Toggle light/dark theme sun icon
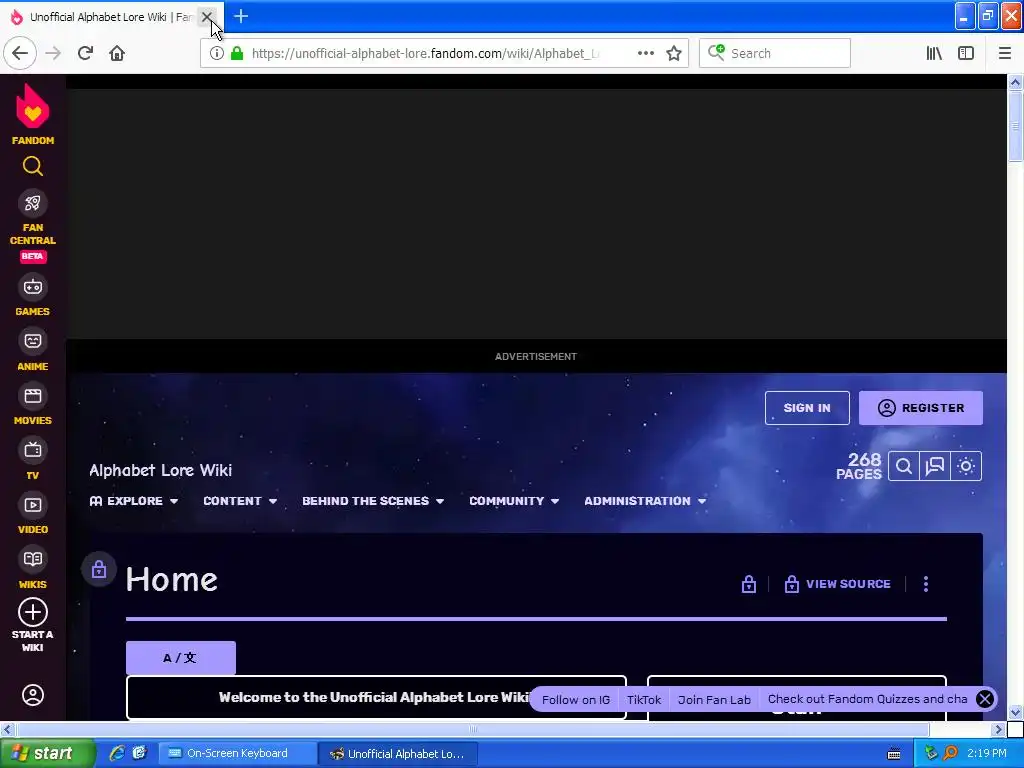The height and width of the screenshot is (768, 1024). pyautogui.click(x=966, y=466)
